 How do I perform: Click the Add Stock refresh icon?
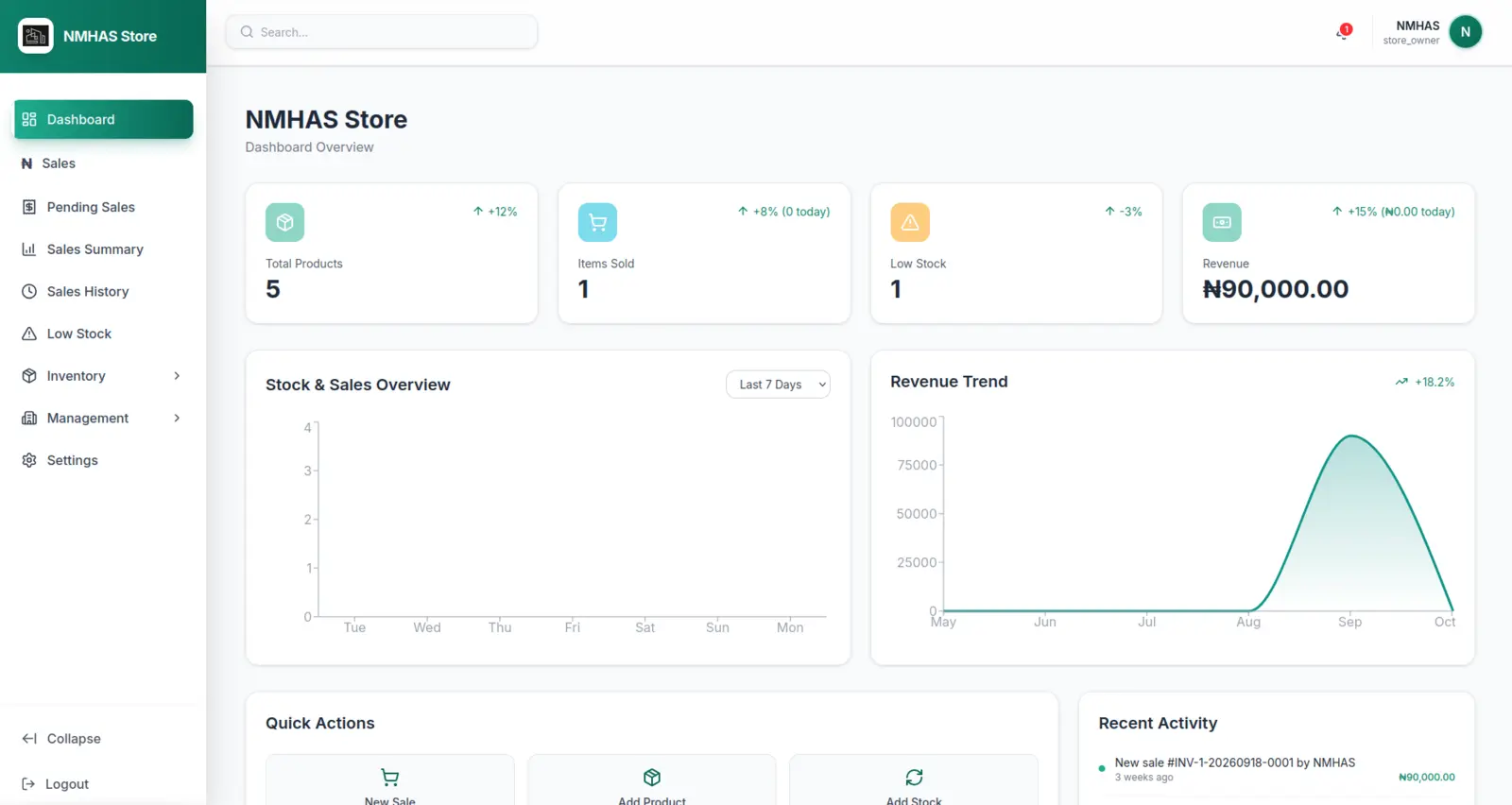click(914, 778)
